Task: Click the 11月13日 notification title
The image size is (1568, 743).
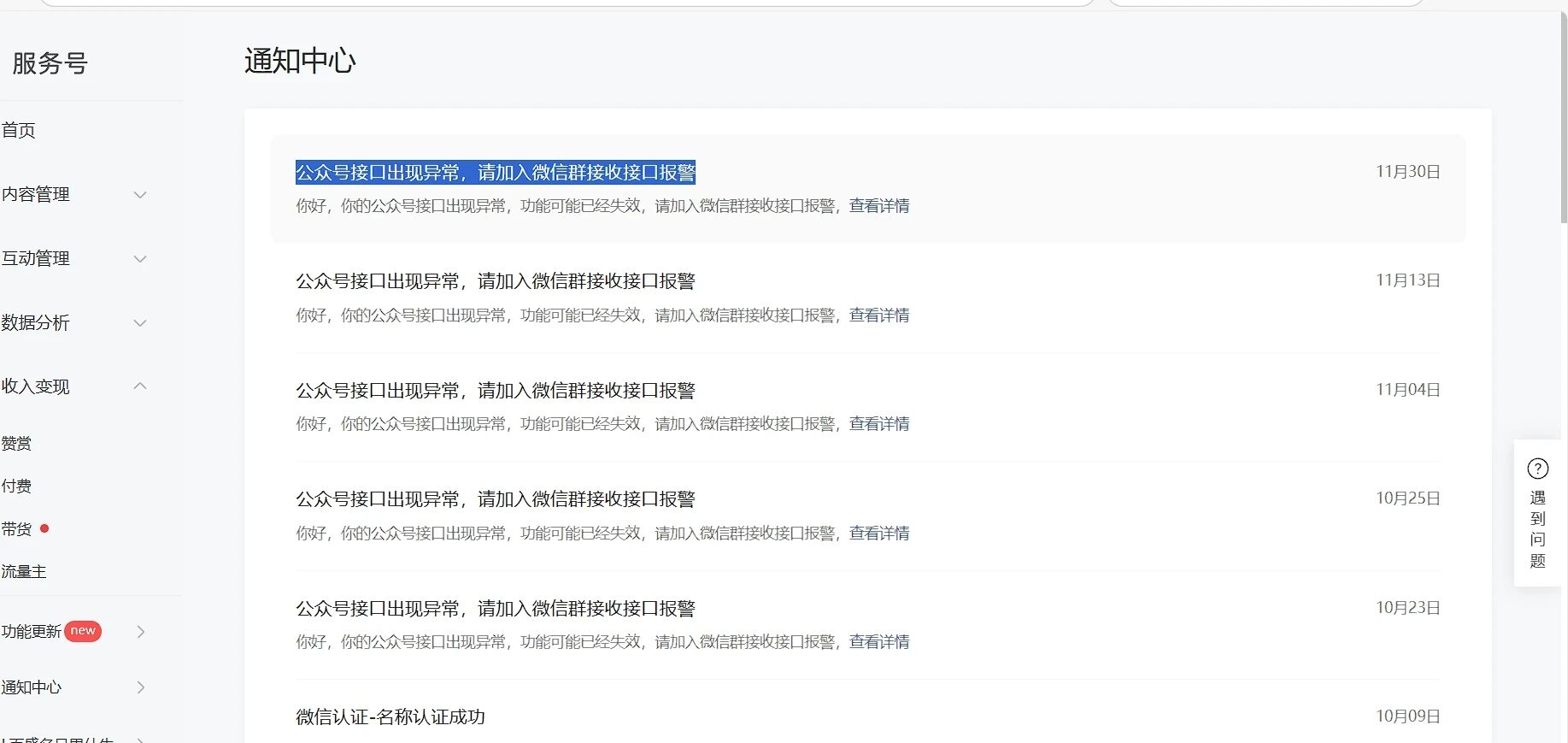Action: 496,281
